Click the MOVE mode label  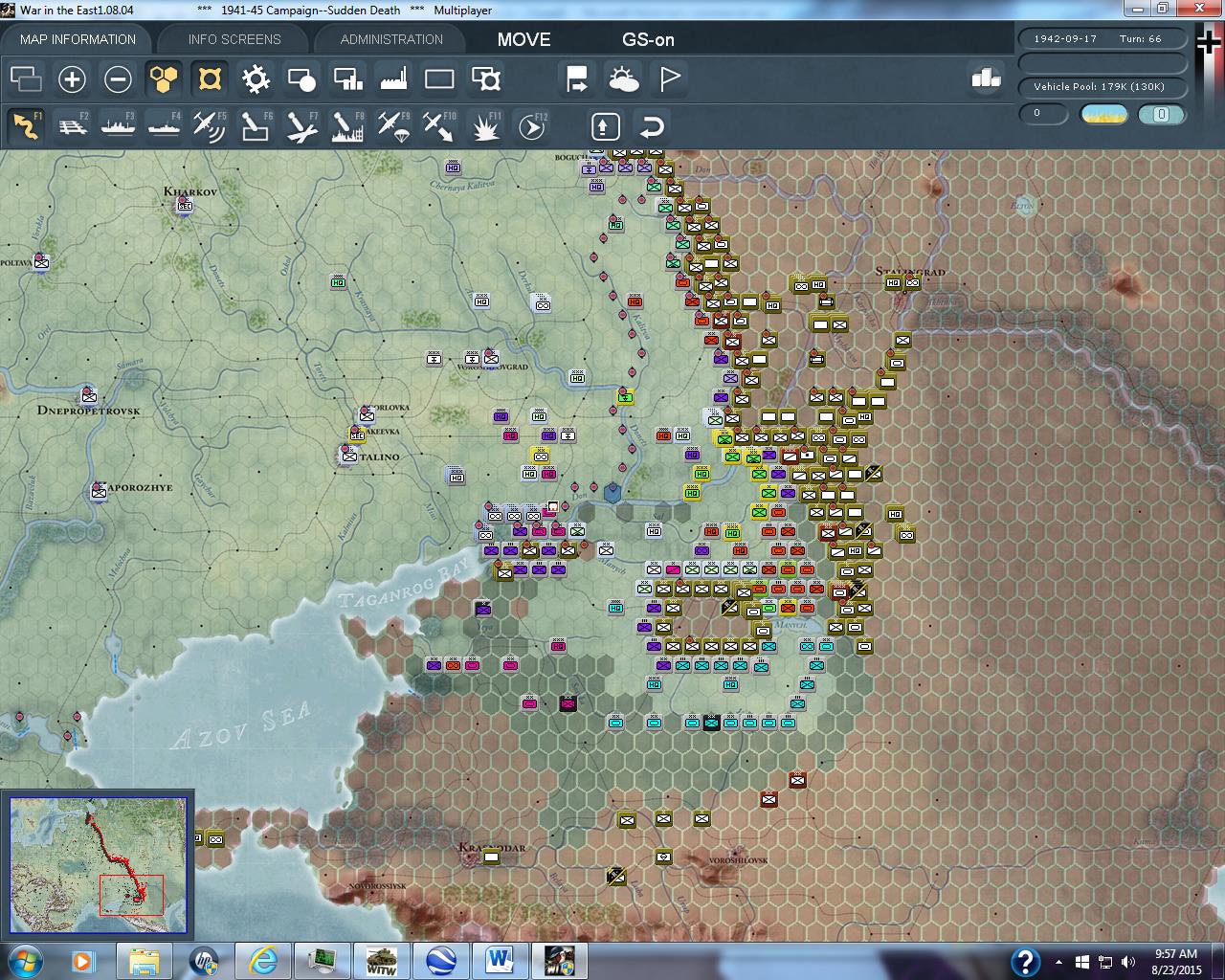[523, 39]
